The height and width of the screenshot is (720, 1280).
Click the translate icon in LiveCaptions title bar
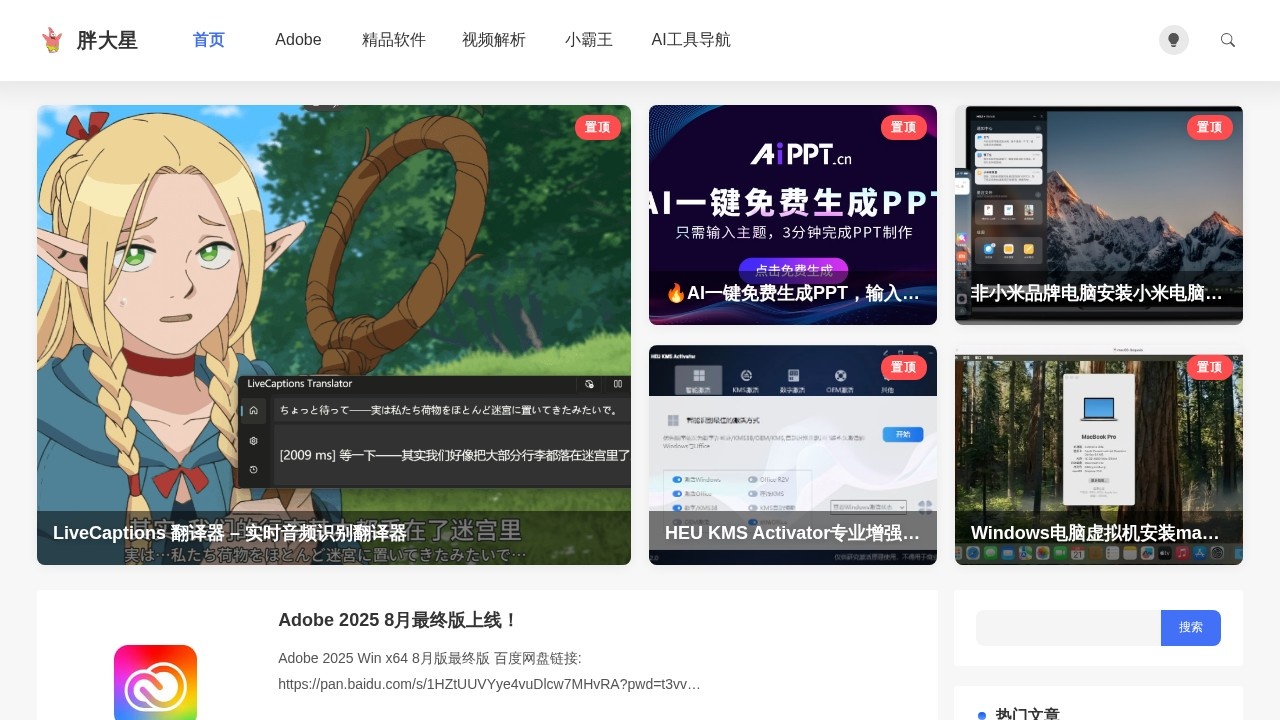coord(590,384)
